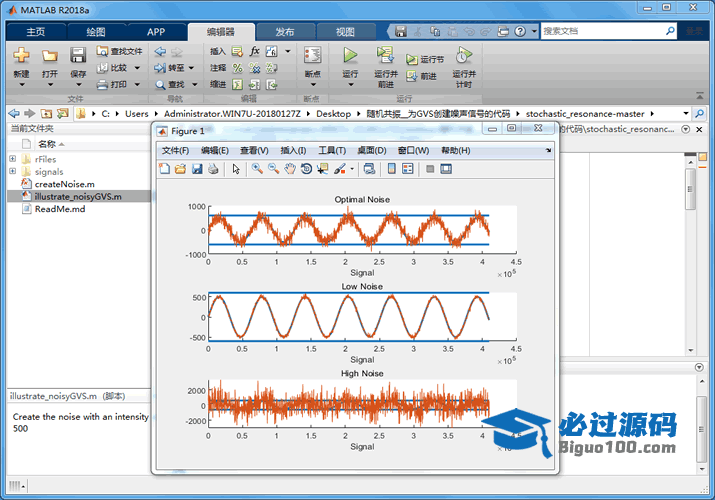The height and width of the screenshot is (500, 715).
Task: Click the Save (保存) floppy disk icon
Action: (78, 55)
